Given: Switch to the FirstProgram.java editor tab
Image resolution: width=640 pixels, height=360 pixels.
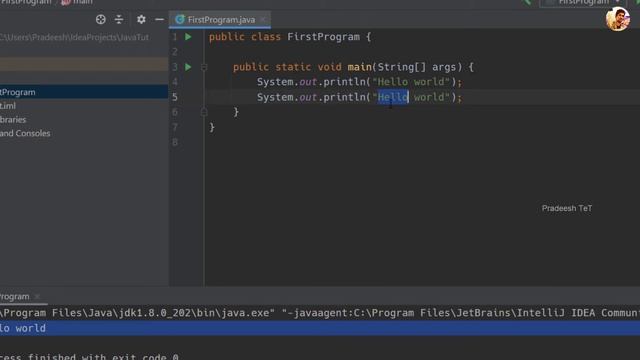Looking at the screenshot, I should 221,20.
